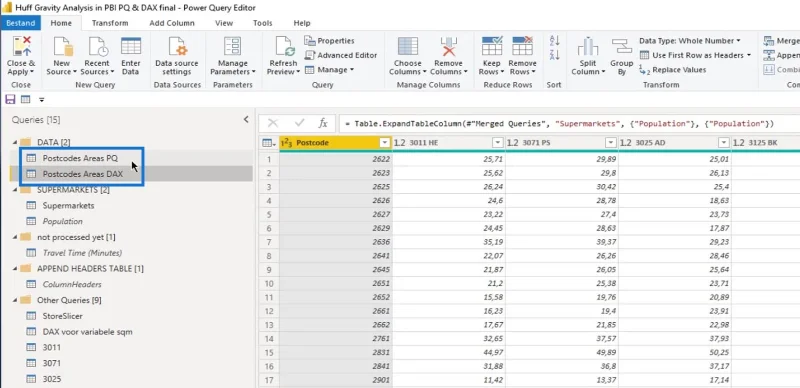Collapse the Other Queries [9] folder
Viewport: 800px width, 388px height.
(14, 300)
